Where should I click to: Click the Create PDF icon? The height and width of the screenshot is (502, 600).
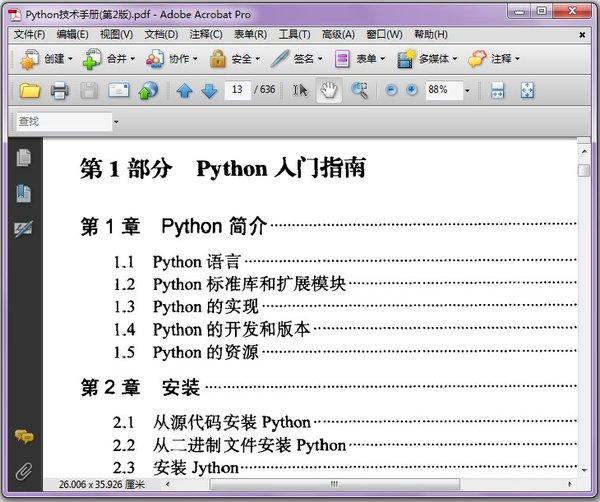(29, 59)
